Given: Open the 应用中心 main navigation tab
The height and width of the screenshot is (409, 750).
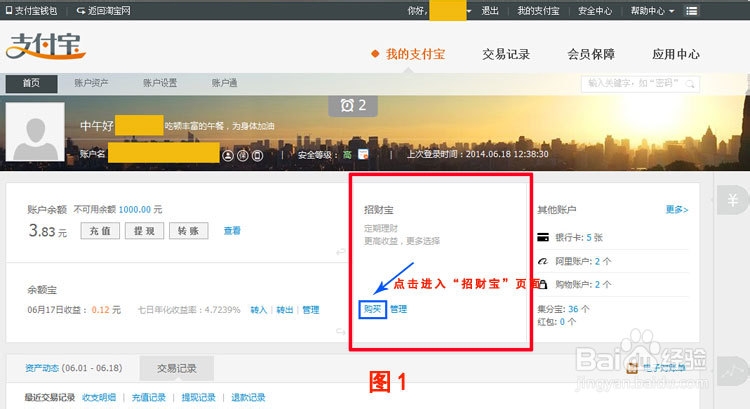Looking at the screenshot, I should coord(676,54).
